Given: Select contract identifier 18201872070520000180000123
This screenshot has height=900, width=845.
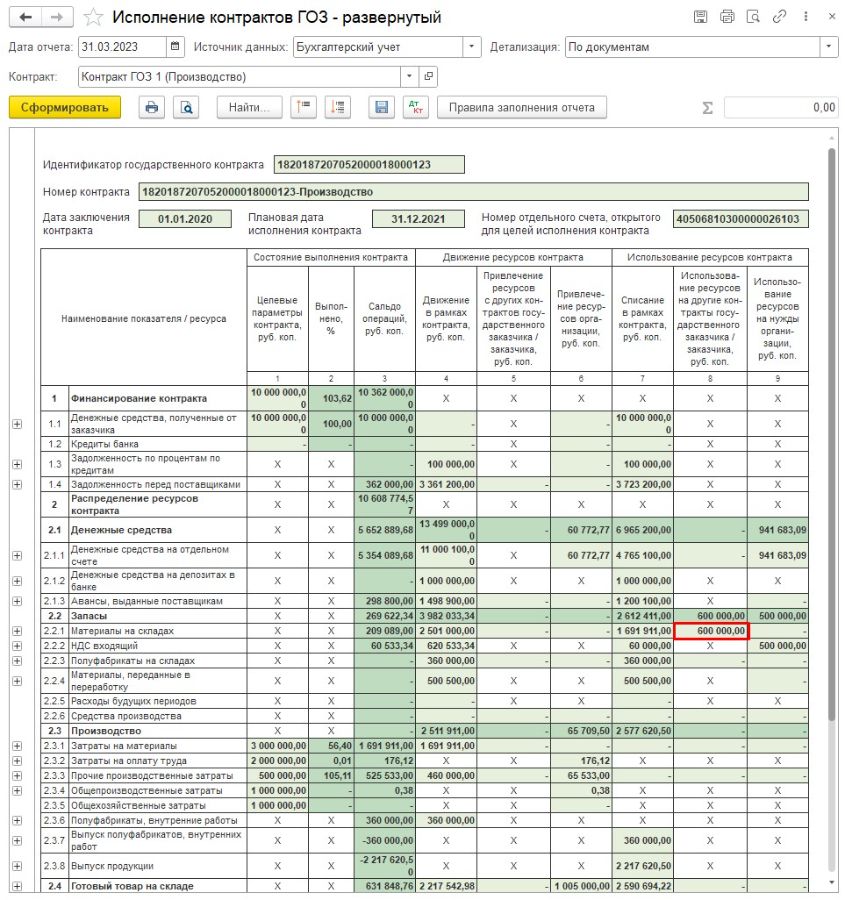Looking at the screenshot, I should (369, 164).
